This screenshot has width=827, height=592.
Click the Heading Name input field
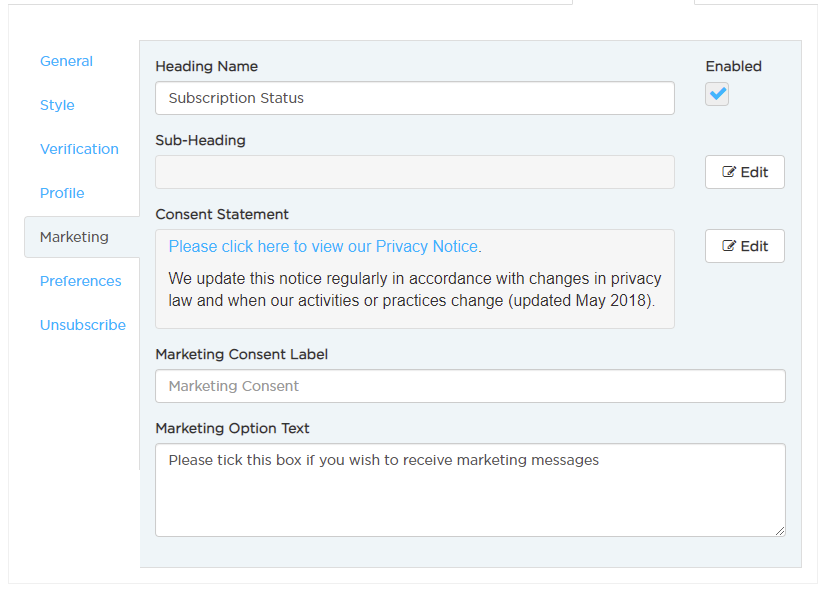[x=415, y=98]
